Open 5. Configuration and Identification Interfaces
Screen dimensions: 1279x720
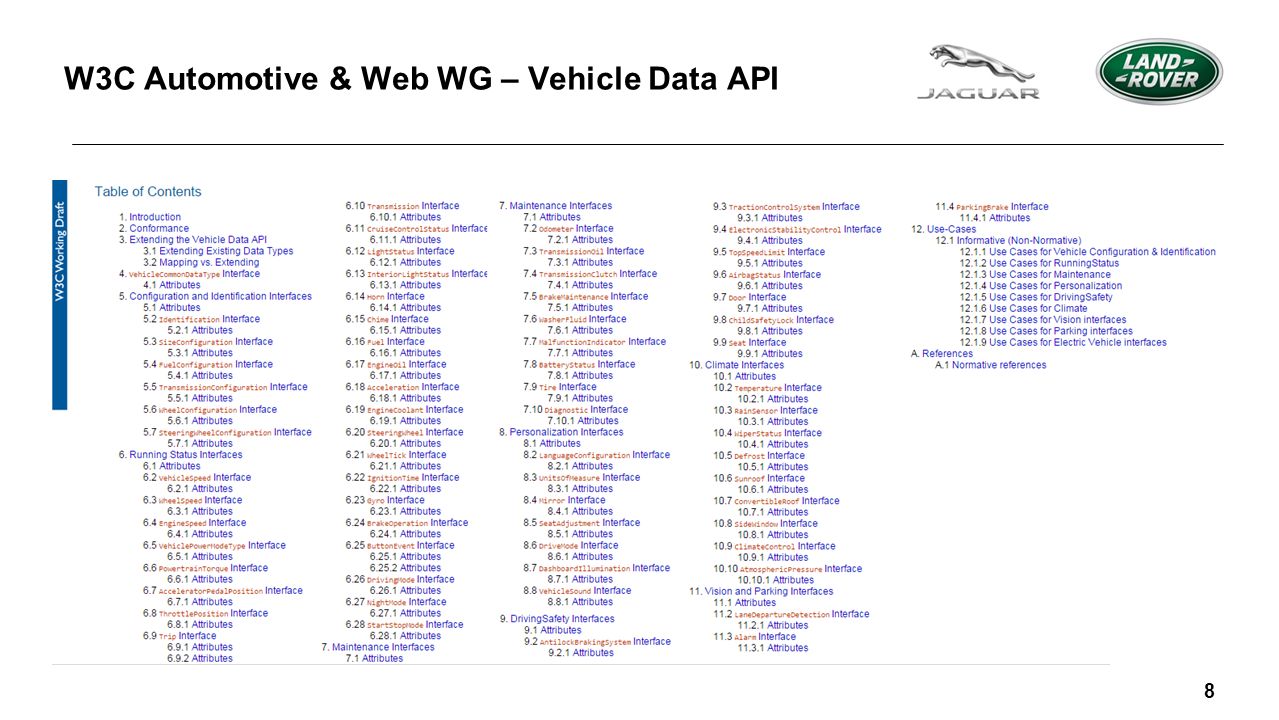[215, 296]
